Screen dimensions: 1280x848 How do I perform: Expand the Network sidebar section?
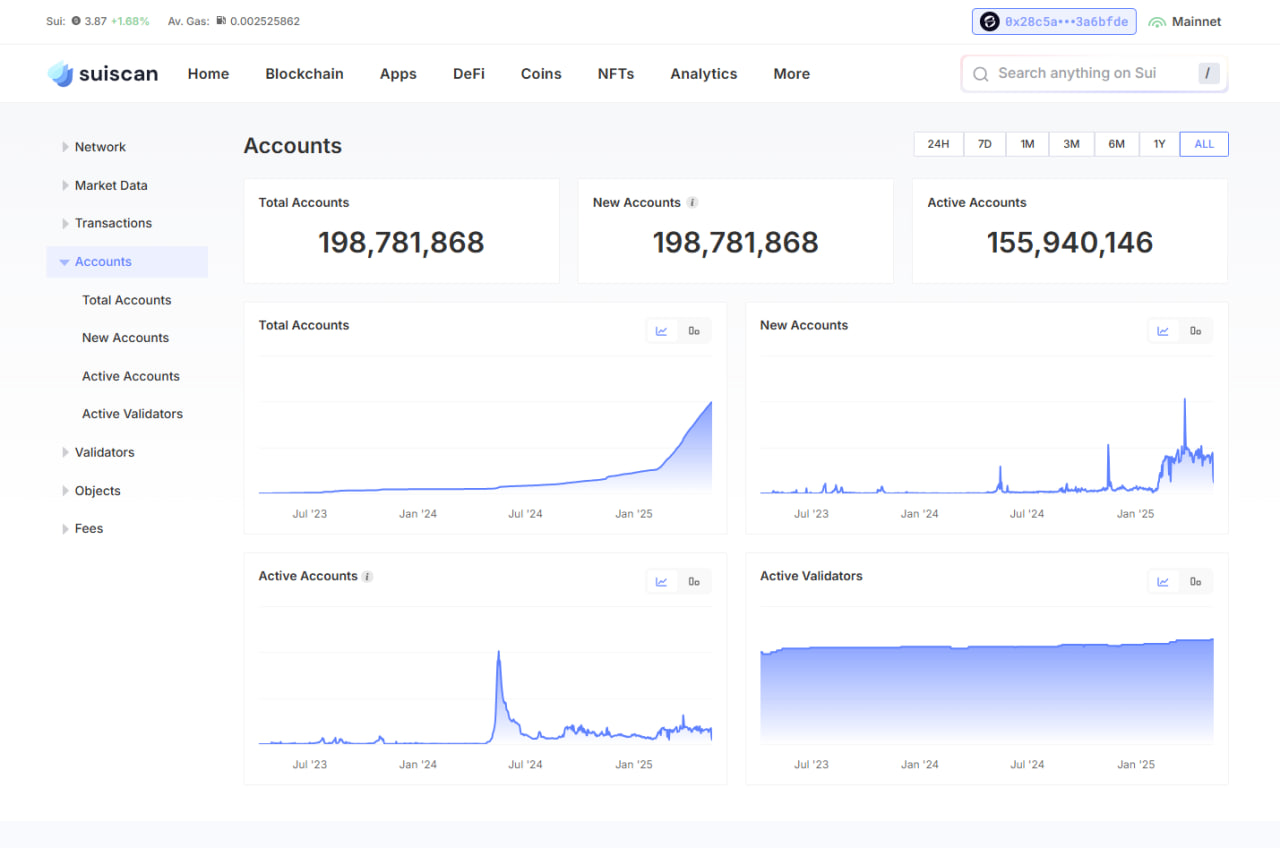100,147
